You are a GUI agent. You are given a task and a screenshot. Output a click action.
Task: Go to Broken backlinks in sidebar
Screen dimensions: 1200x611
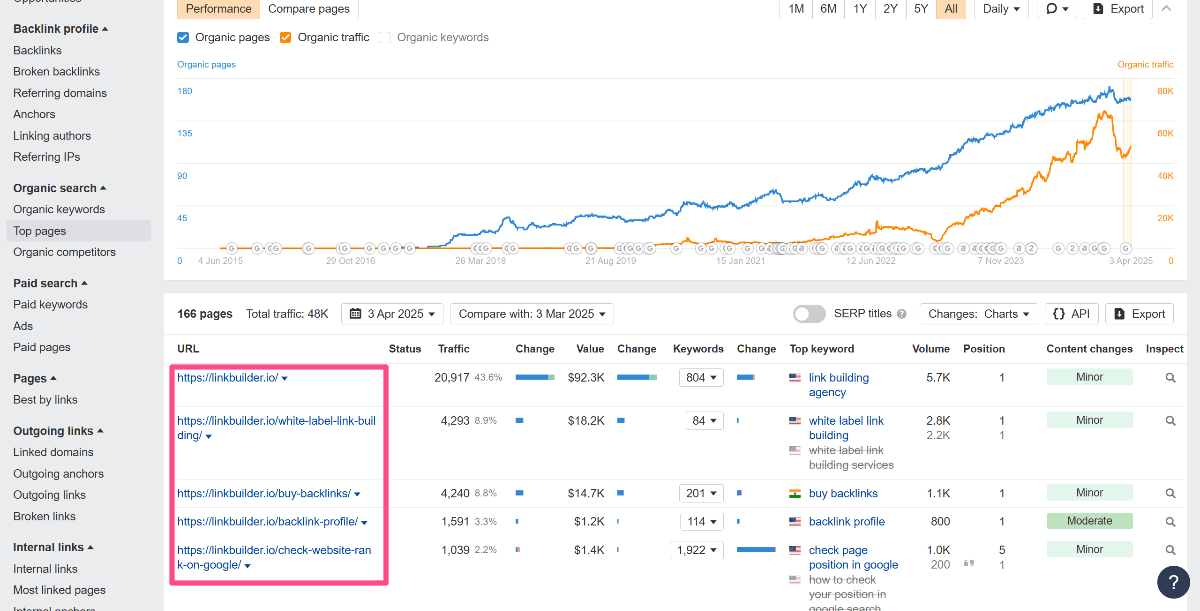[x=56, y=72]
